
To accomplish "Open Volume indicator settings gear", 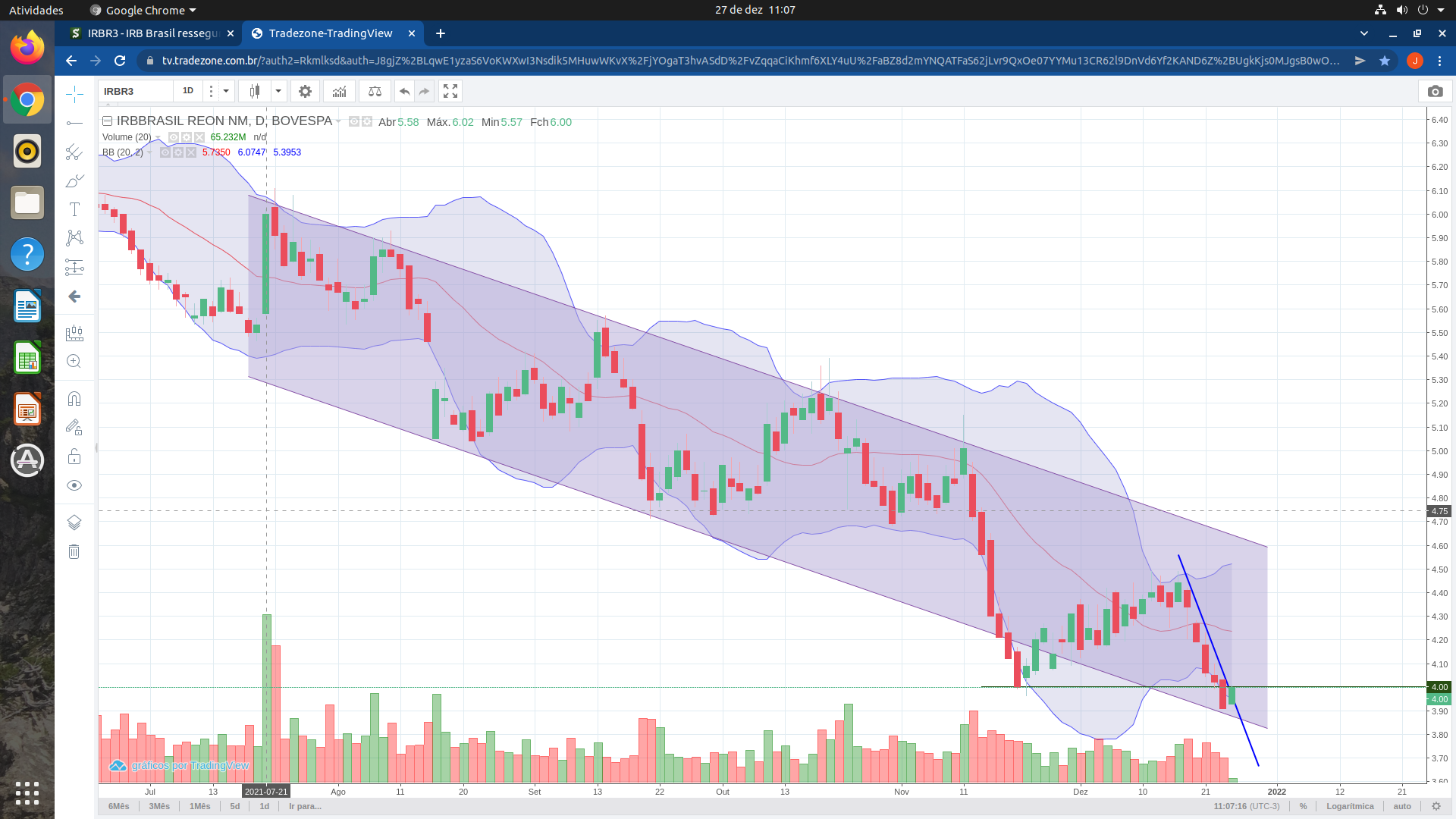I will tap(187, 137).
